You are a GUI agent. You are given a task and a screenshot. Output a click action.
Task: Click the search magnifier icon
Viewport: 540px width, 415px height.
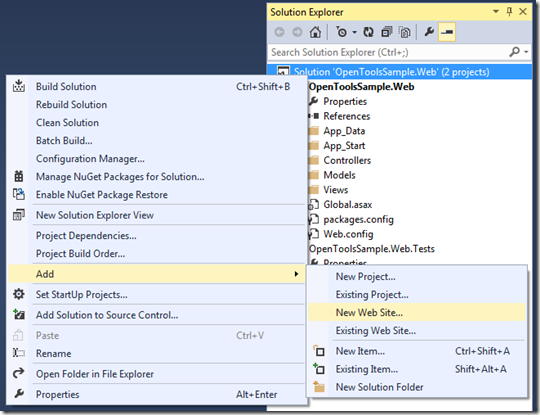click(x=514, y=52)
